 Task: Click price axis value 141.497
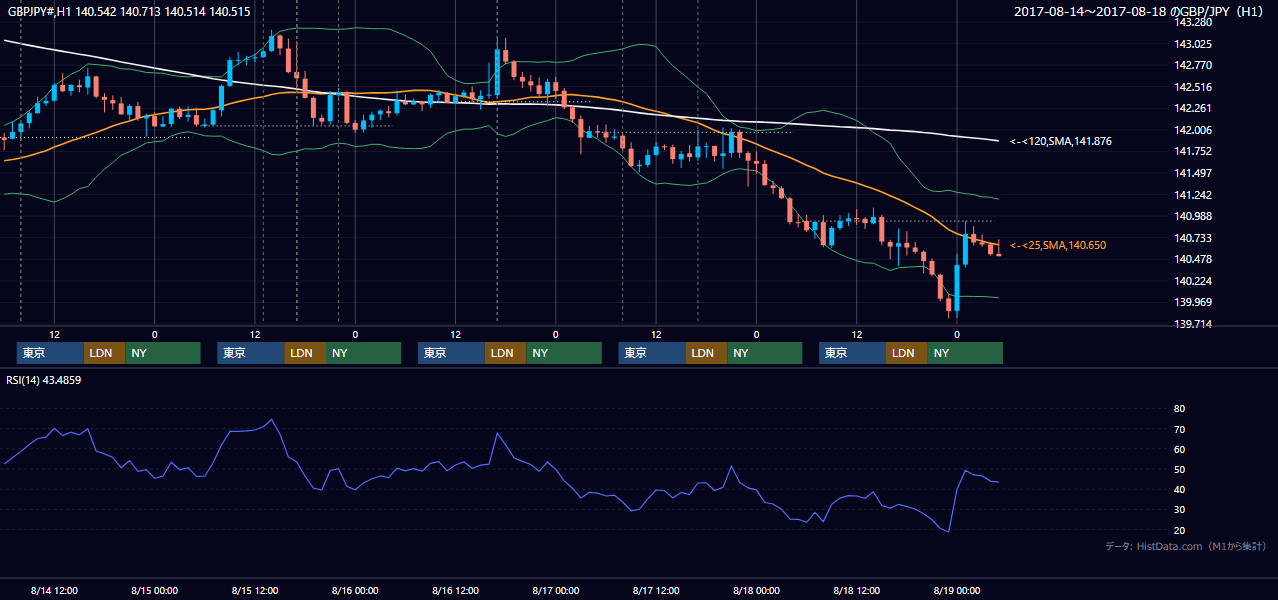coord(1193,173)
